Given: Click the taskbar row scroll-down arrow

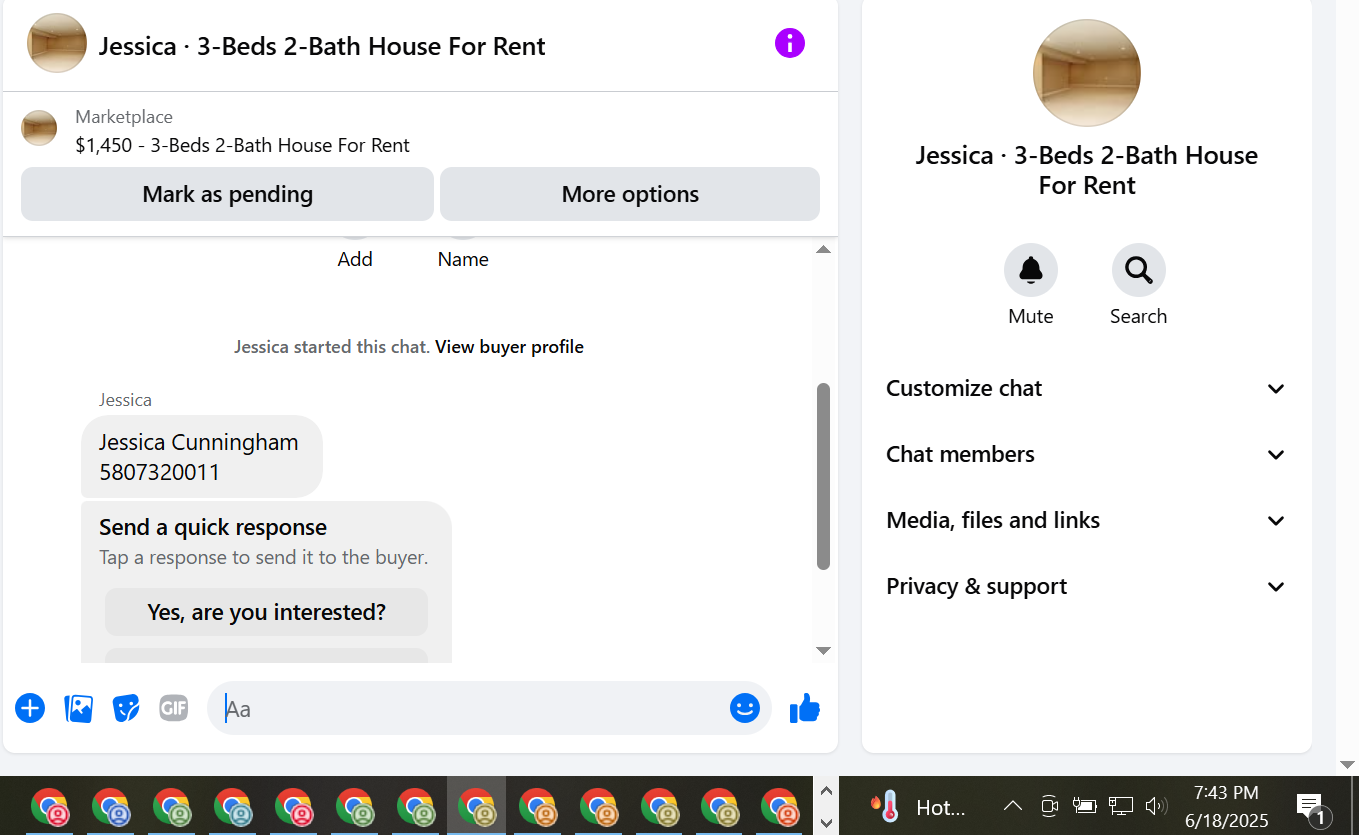Looking at the screenshot, I should point(826,822).
